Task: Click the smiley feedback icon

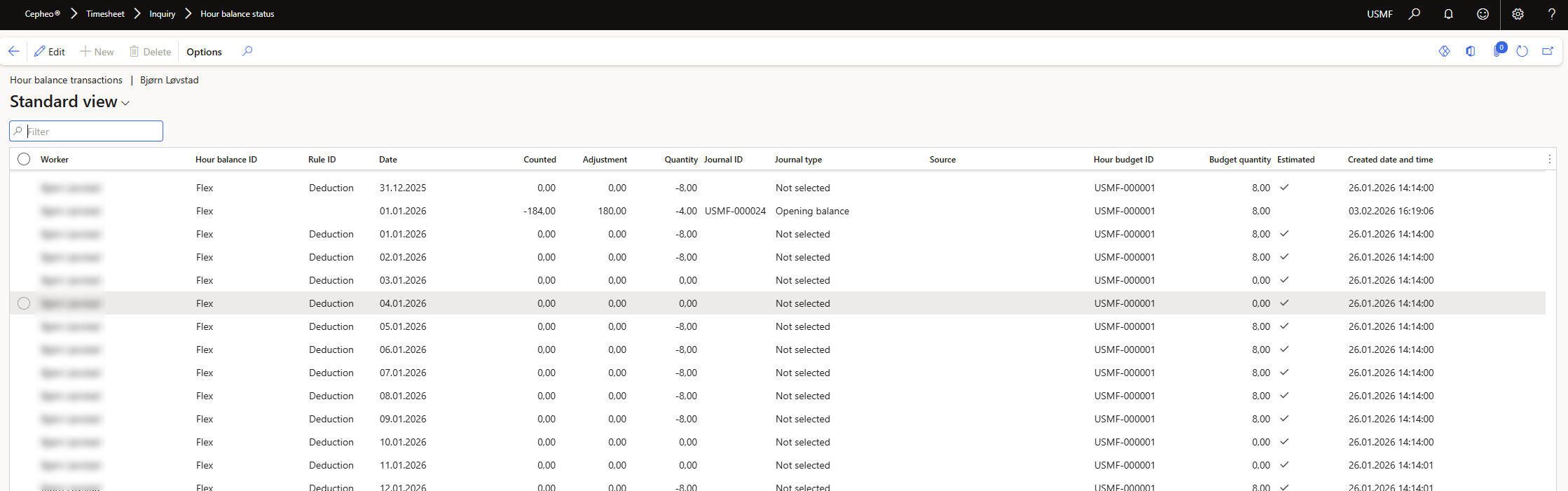Action: pyautogui.click(x=1483, y=14)
